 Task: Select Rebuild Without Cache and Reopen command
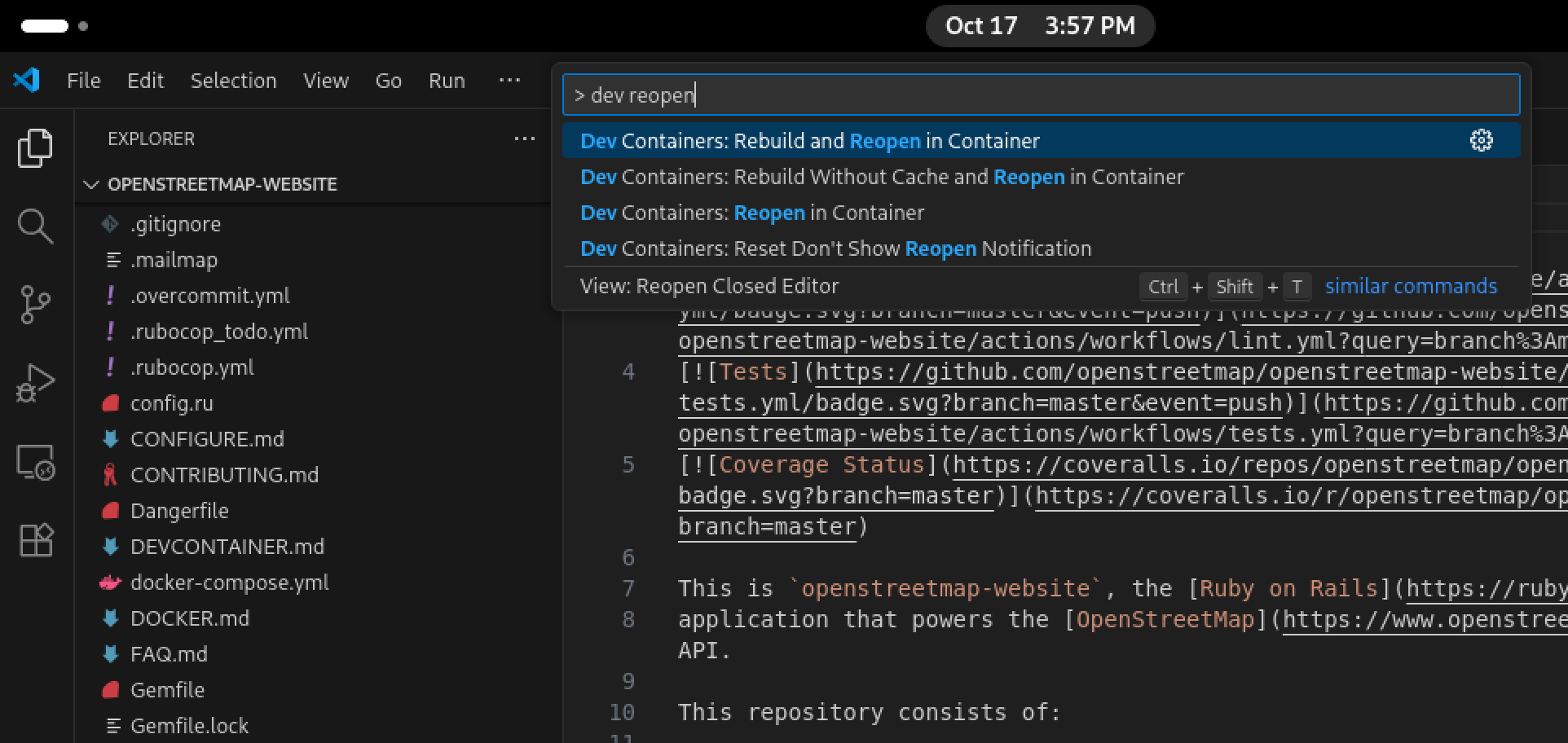[x=880, y=178]
